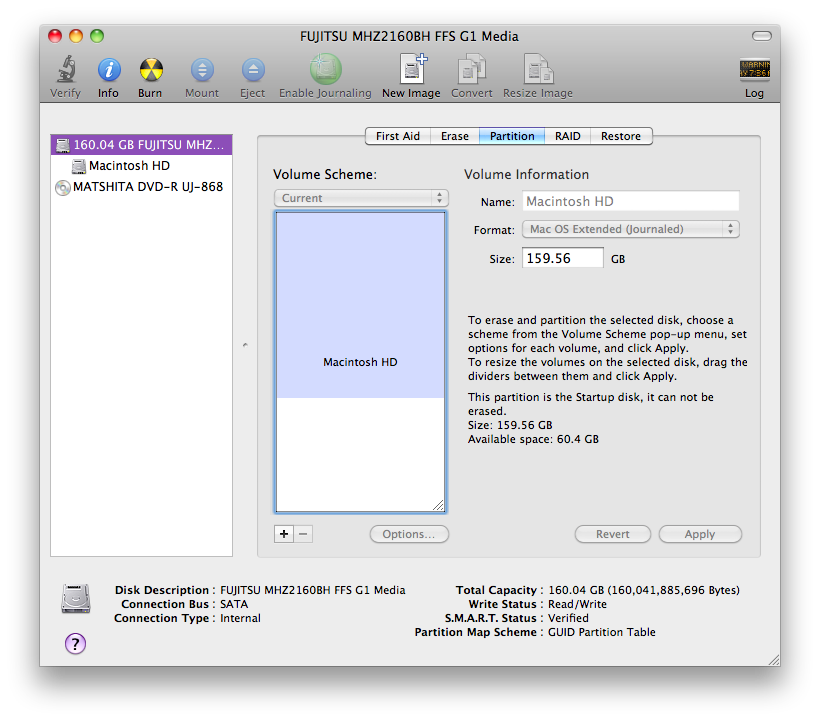Image resolution: width=820 pixels, height=721 pixels.
Task: Open the Log viewer icon
Action: click(754, 70)
